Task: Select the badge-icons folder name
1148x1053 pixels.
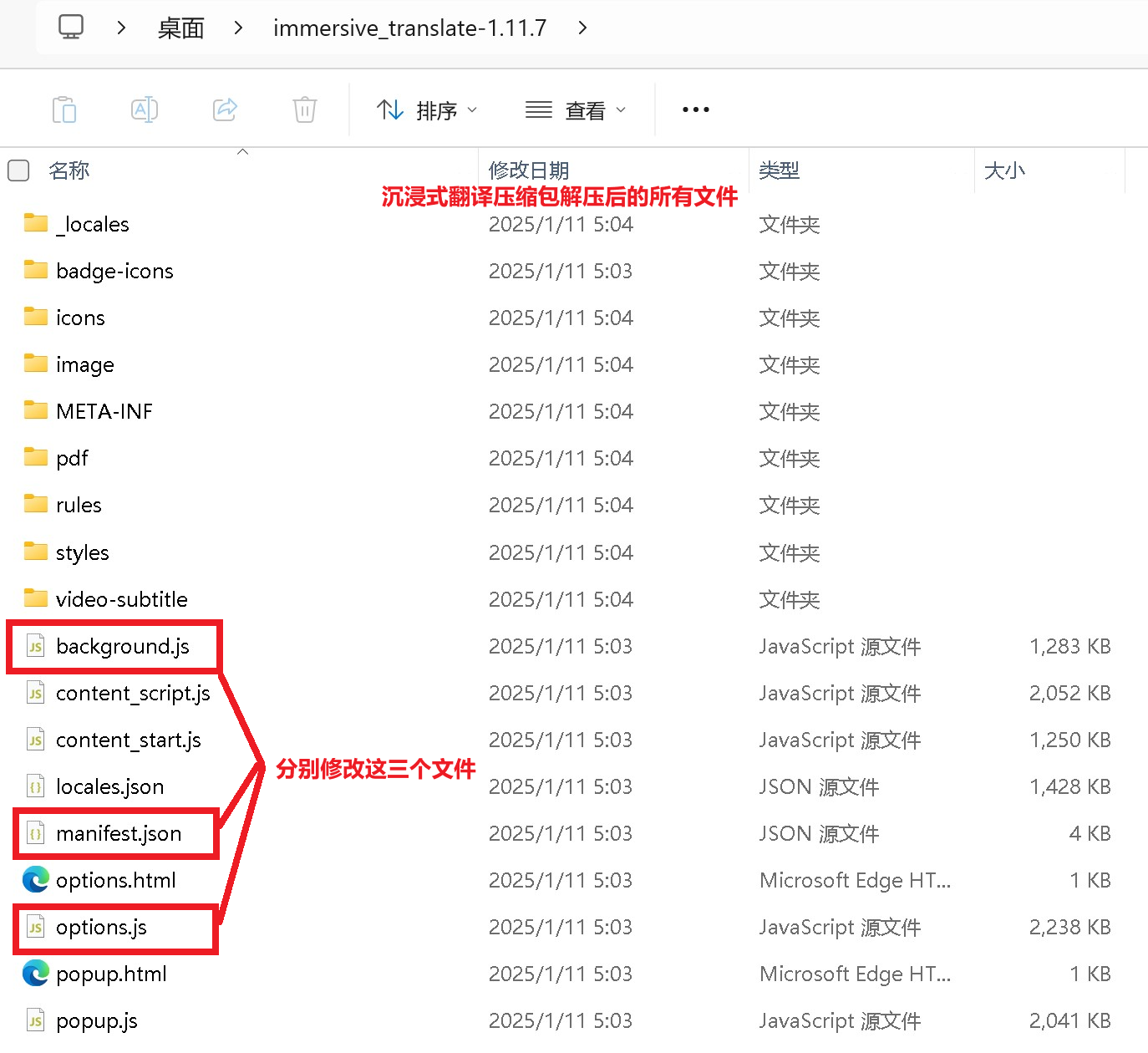Action: click(x=115, y=271)
